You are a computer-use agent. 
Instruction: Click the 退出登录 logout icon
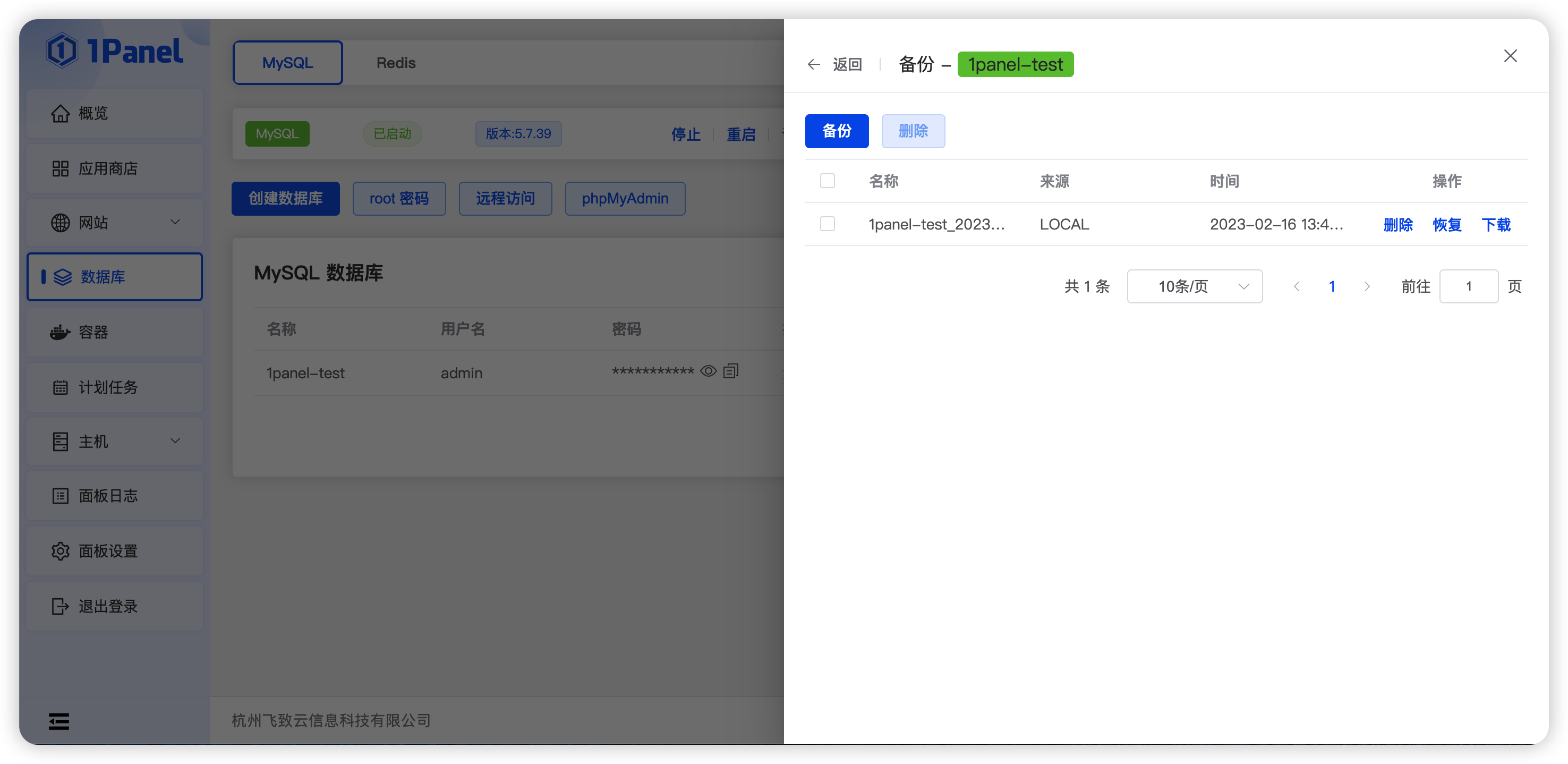point(60,606)
